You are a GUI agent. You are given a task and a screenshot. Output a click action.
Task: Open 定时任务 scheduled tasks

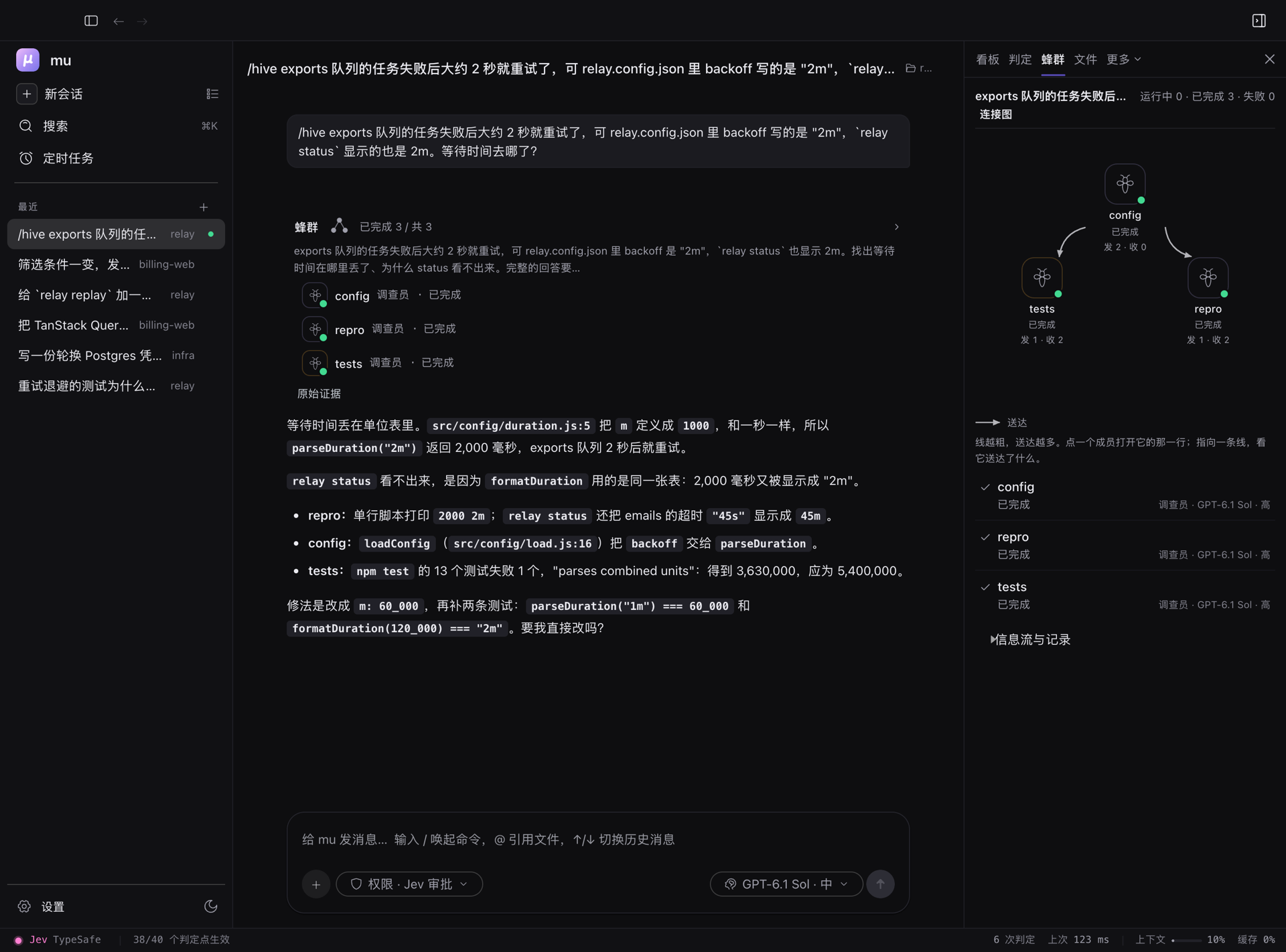116,158
